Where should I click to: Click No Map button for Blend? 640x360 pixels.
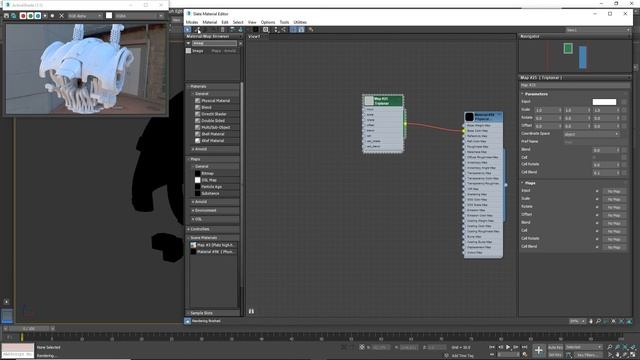pyautogui.click(x=614, y=223)
